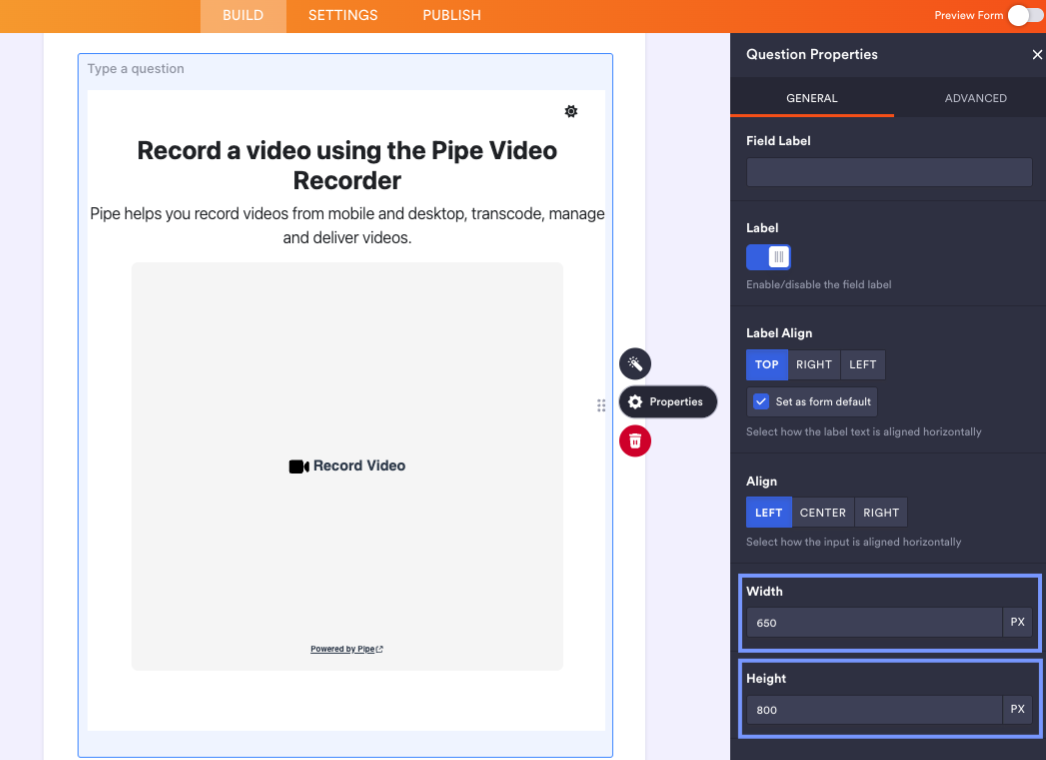Click the magic wand widget settings icon

[x=635, y=364]
